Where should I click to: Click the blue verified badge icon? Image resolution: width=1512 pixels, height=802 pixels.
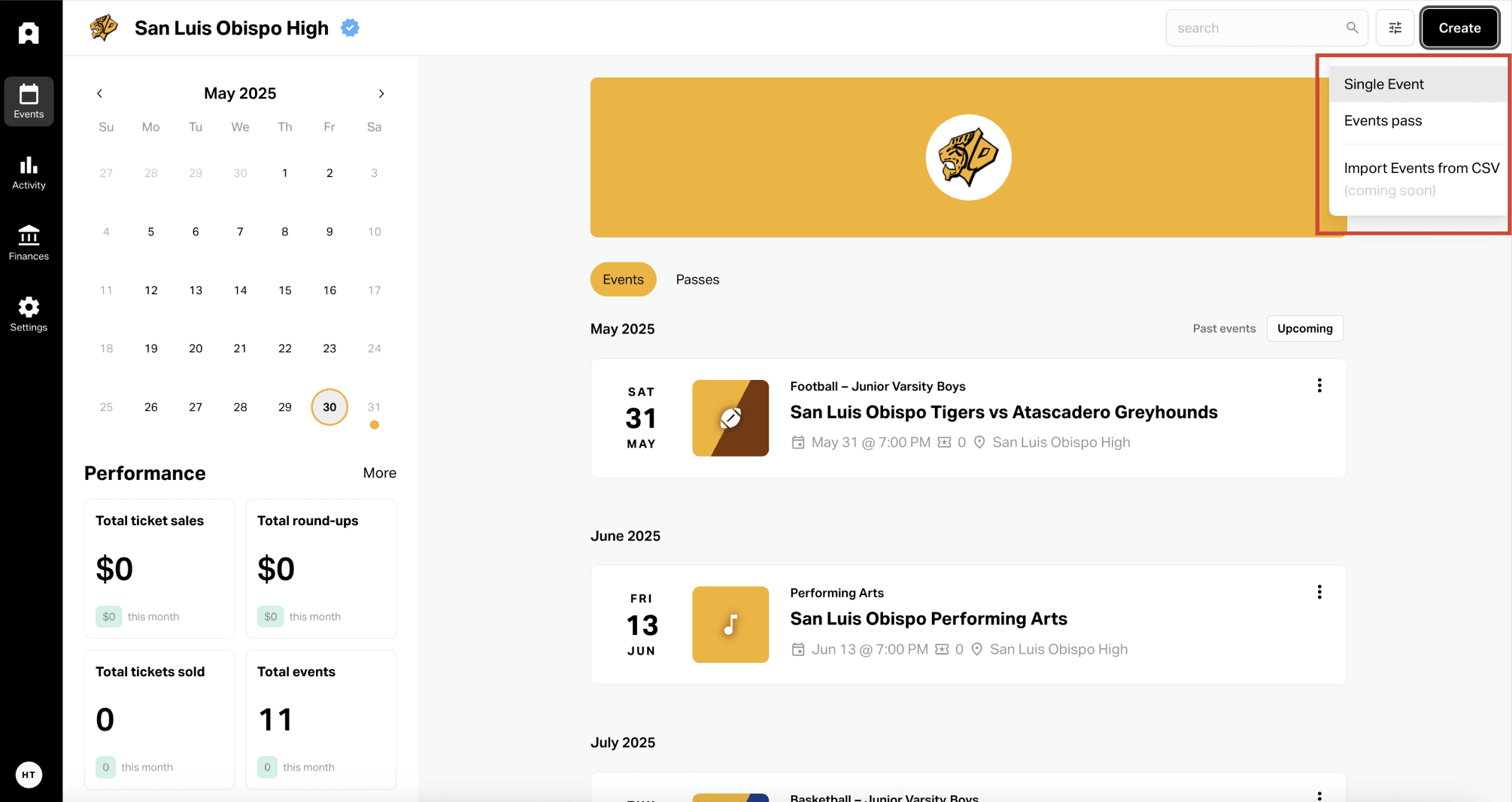pyautogui.click(x=350, y=28)
